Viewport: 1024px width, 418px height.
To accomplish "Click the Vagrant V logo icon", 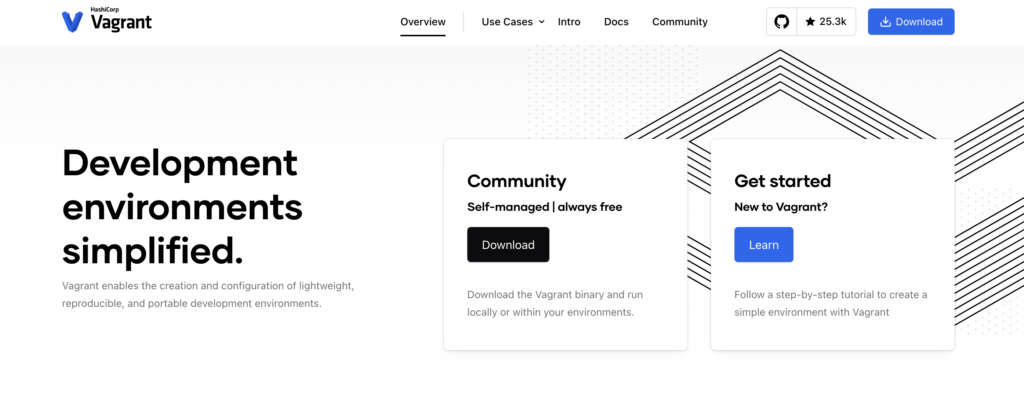I will coord(72,22).
